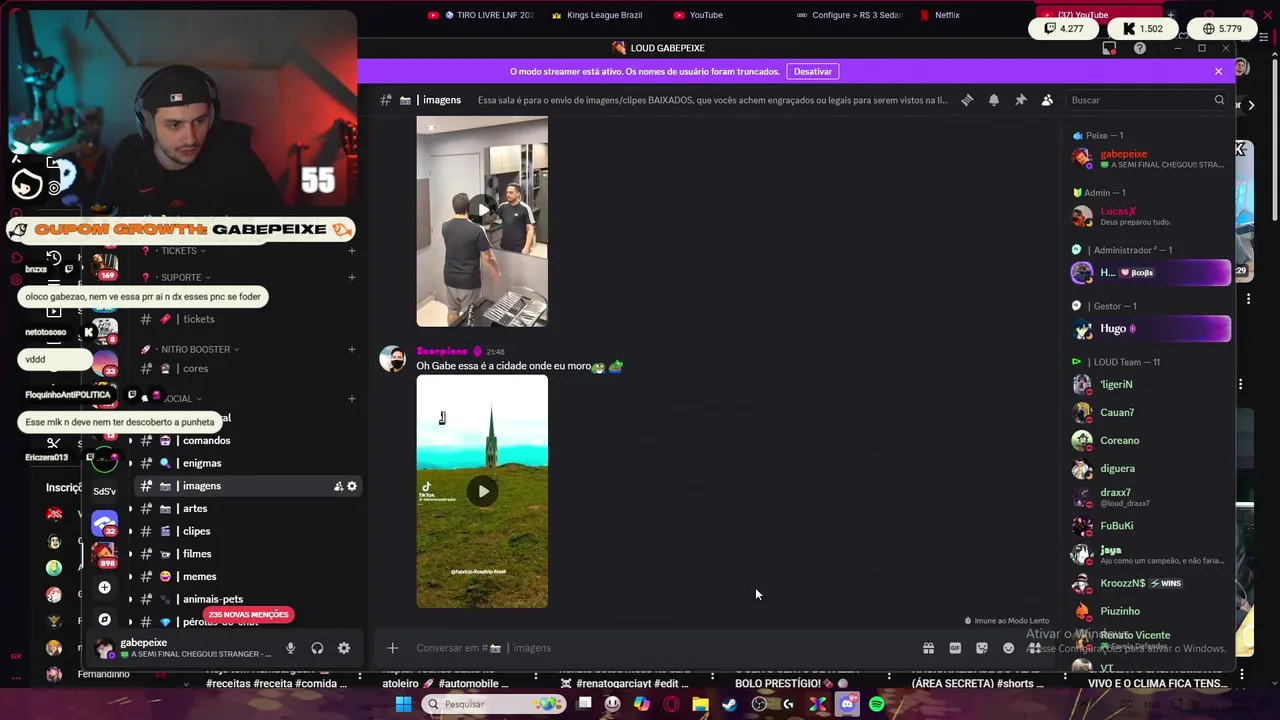Open the tickets channel
The width and height of the screenshot is (1280, 720).
tap(198, 319)
